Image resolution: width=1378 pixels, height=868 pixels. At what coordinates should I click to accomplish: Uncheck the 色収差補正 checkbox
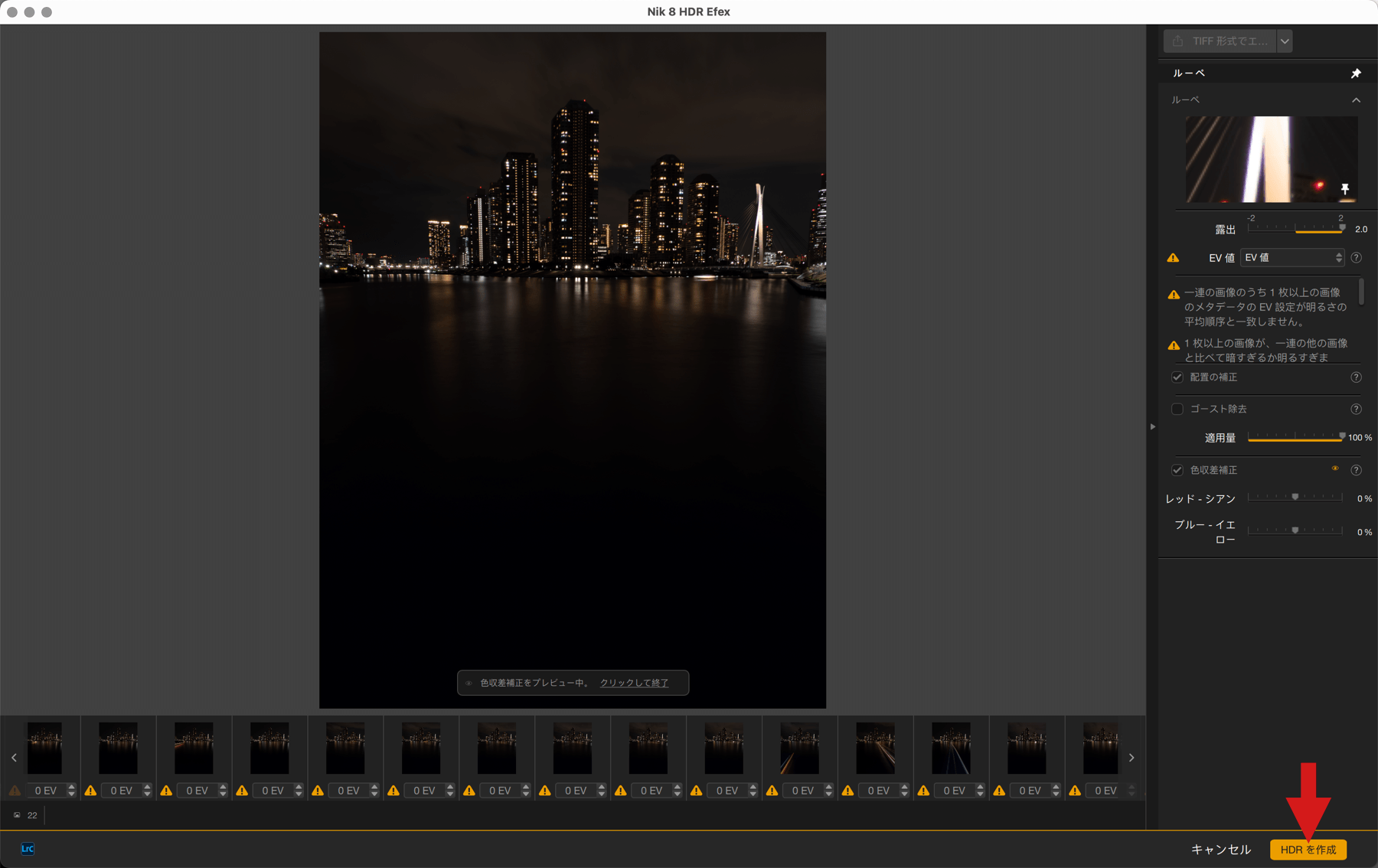click(1177, 470)
